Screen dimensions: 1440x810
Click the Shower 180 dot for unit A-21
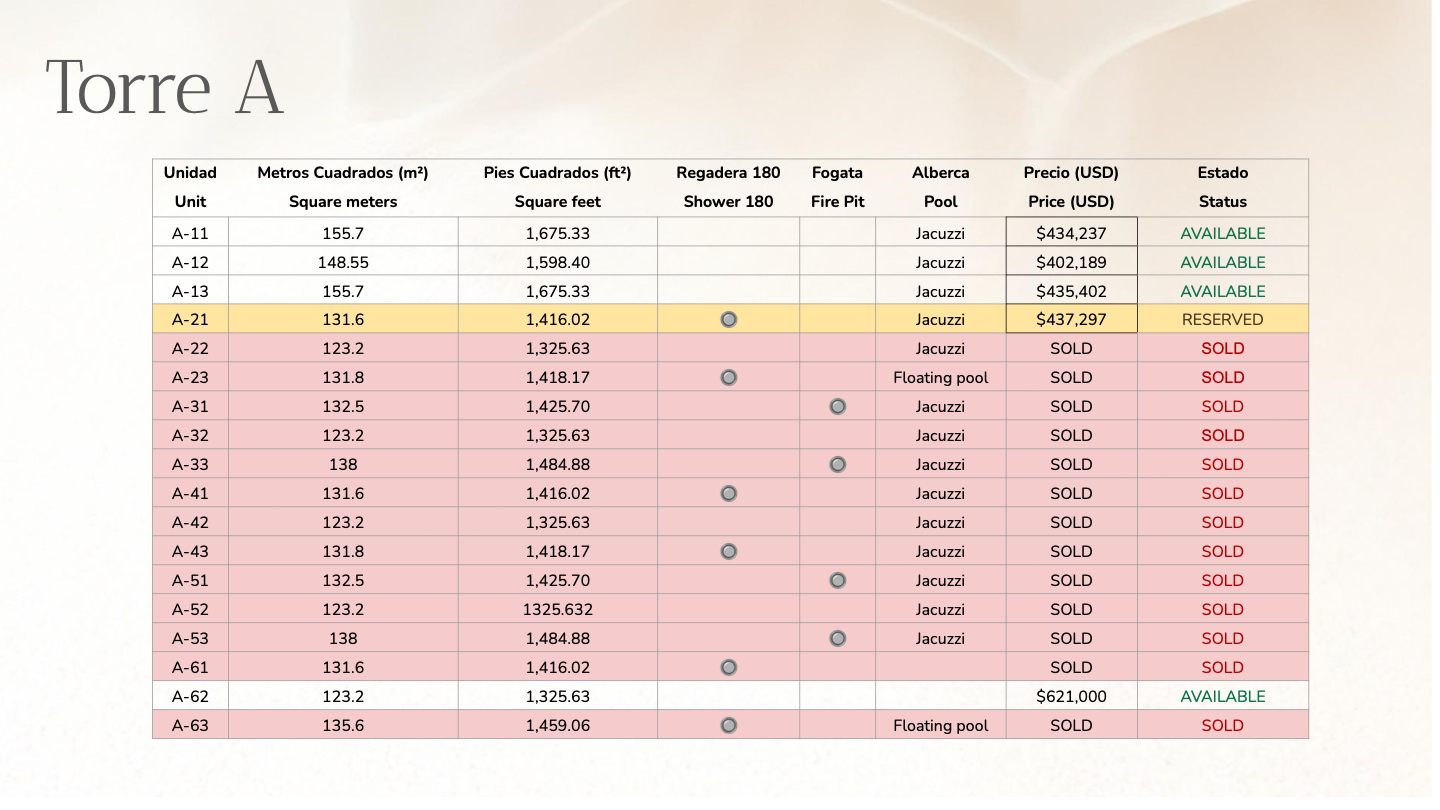[x=728, y=320]
